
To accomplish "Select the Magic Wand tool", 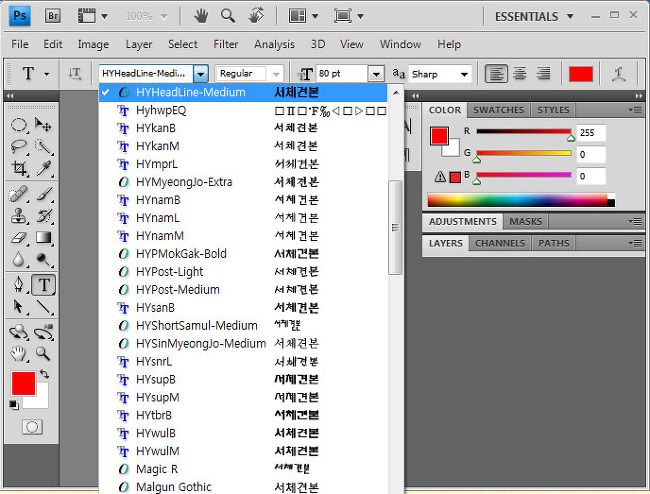I will pos(43,146).
